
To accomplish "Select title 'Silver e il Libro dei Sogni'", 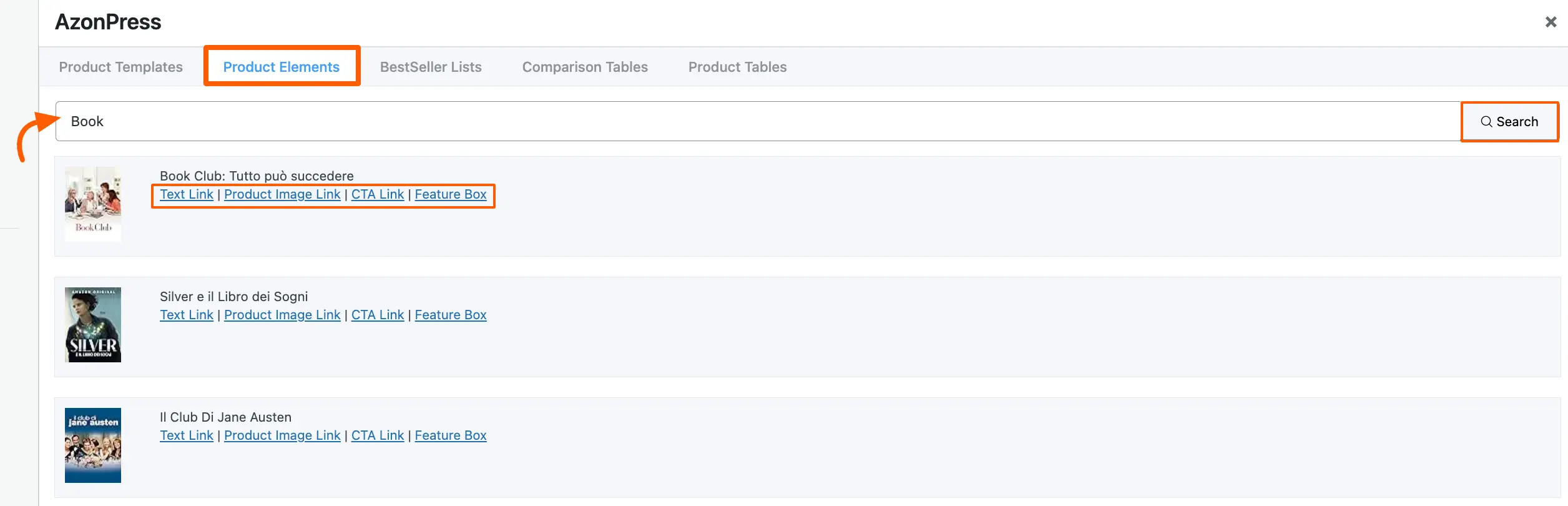I will (233, 297).
